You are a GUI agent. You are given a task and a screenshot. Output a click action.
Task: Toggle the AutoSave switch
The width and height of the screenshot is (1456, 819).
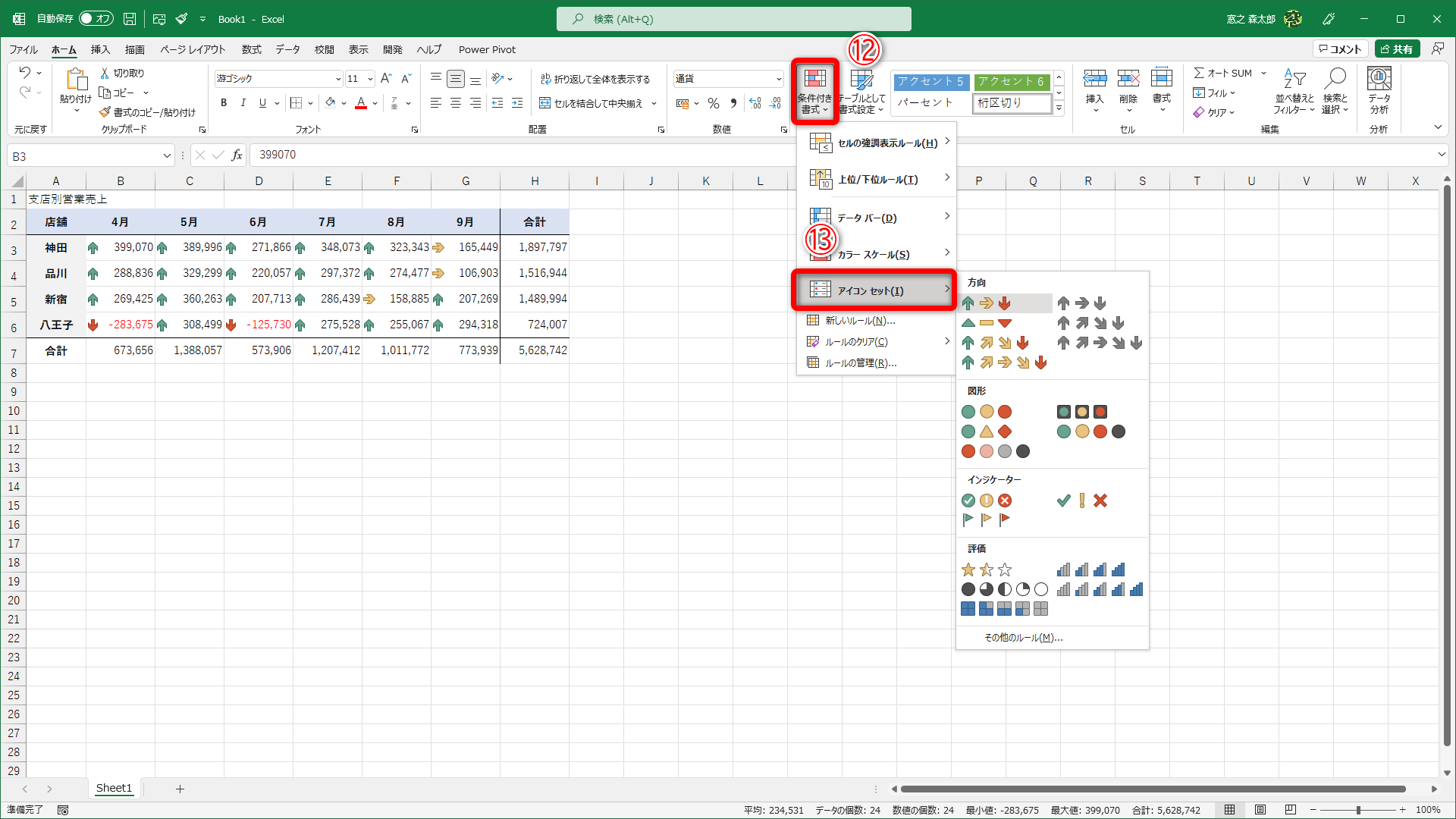tap(96, 18)
